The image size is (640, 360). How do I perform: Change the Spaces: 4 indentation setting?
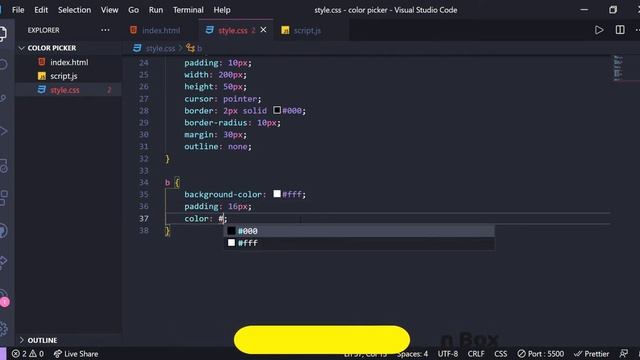[x=413, y=354]
